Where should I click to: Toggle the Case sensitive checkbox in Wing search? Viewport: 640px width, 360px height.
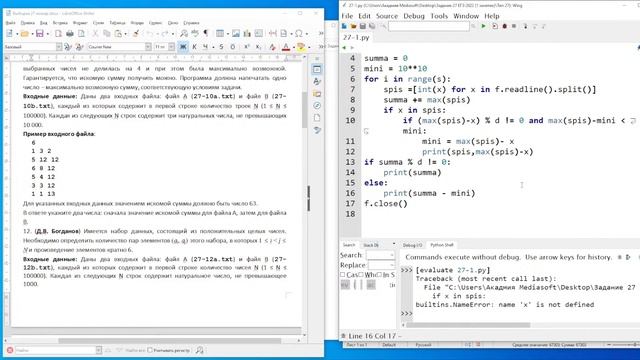pos(343,275)
